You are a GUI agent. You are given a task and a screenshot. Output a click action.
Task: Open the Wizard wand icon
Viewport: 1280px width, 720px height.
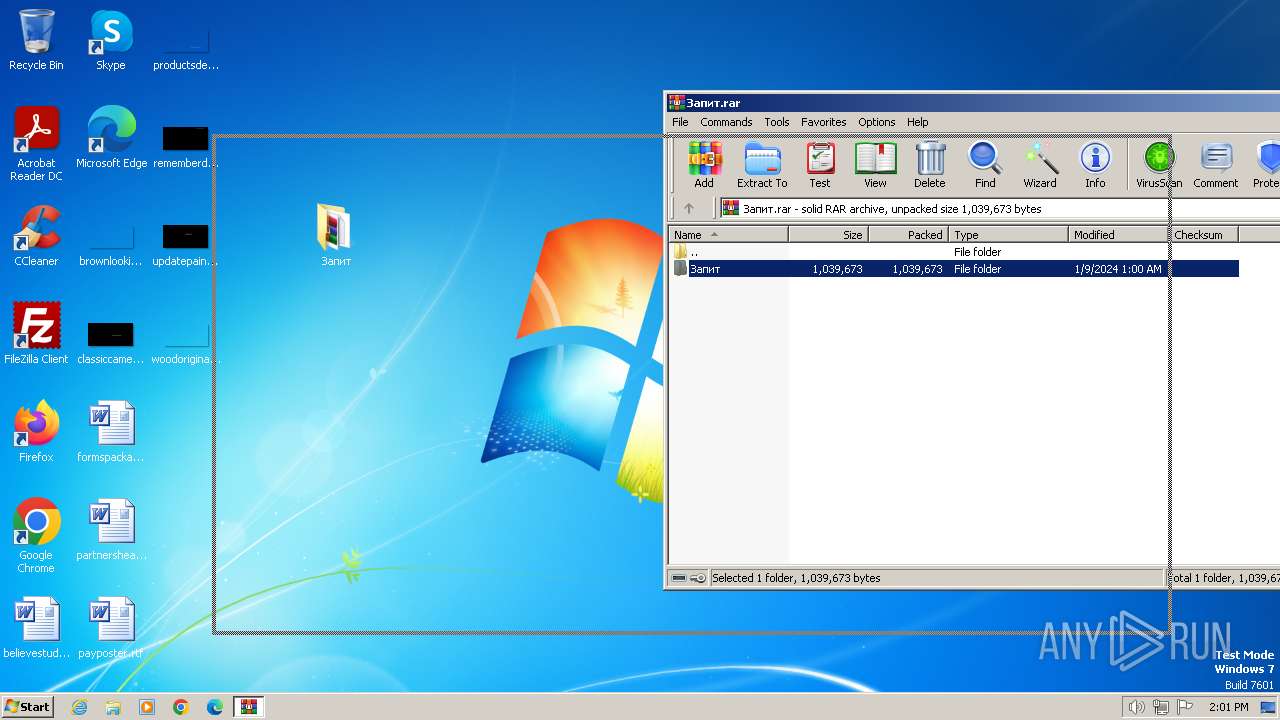[1040, 165]
